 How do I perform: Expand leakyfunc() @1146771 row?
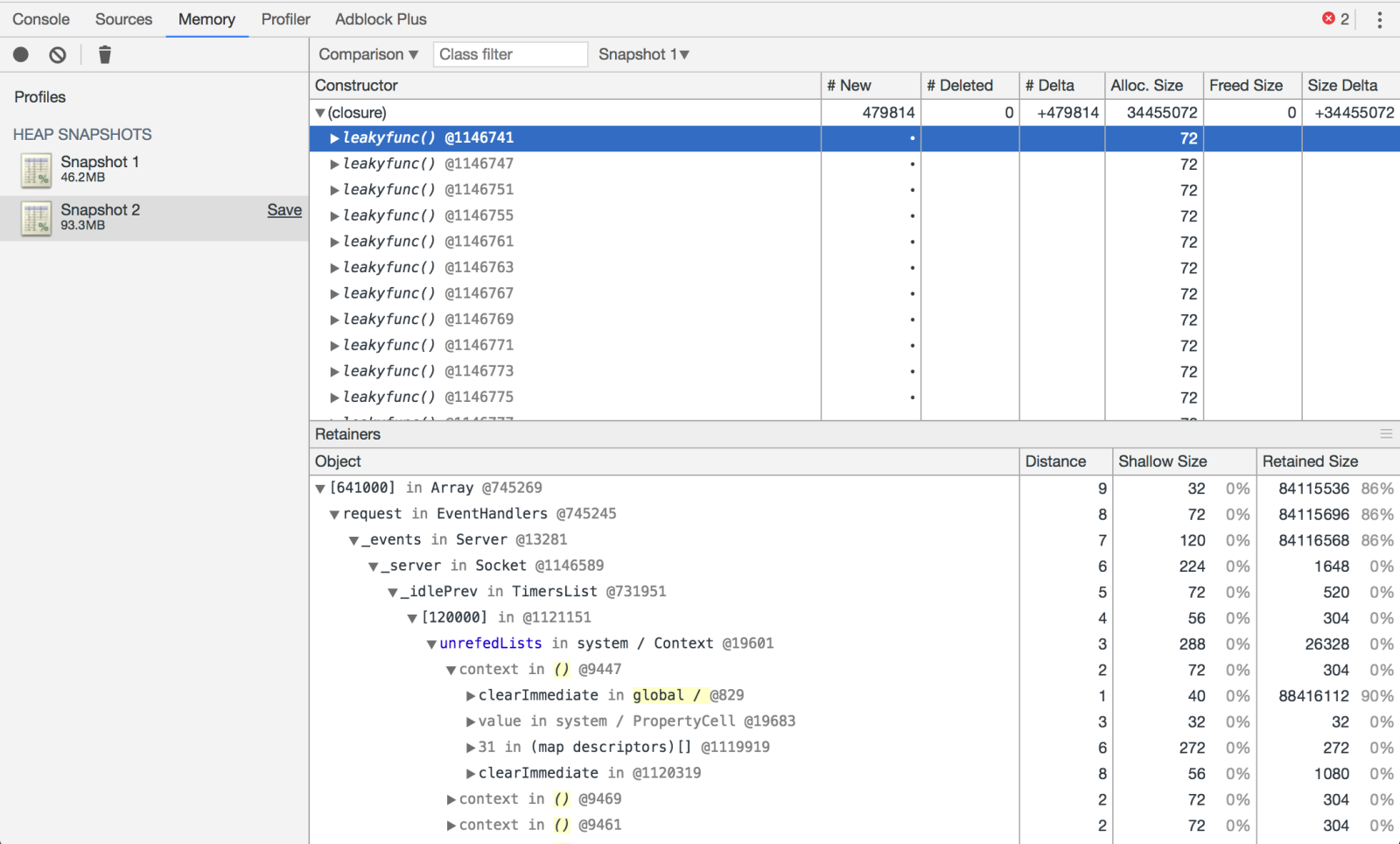coord(334,346)
